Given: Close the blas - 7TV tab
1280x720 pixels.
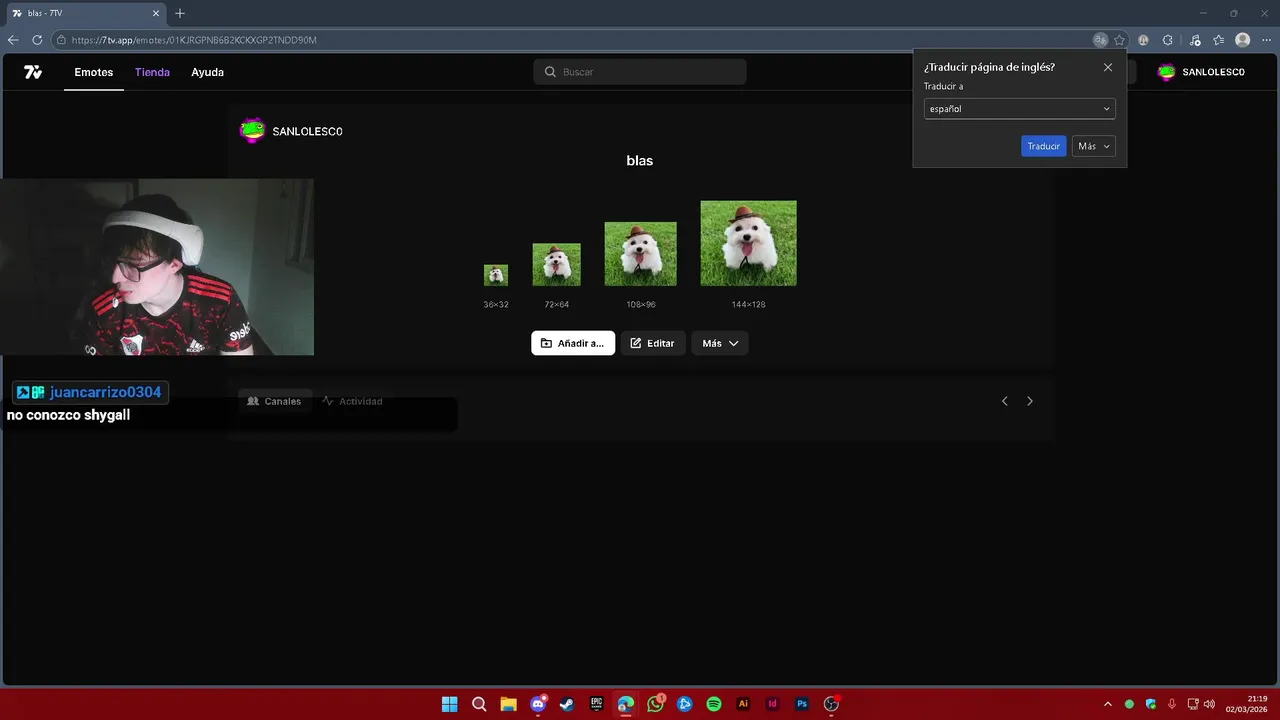Looking at the screenshot, I should click(x=156, y=13).
